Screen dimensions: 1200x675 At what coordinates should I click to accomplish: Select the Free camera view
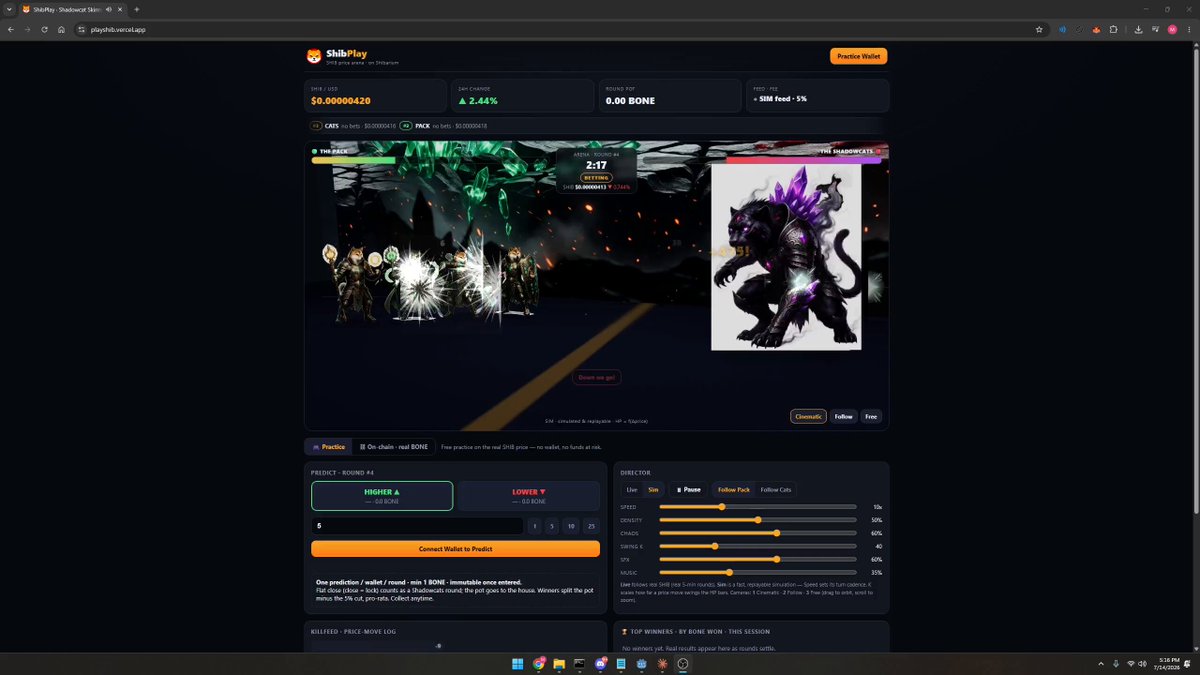click(871, 416)
